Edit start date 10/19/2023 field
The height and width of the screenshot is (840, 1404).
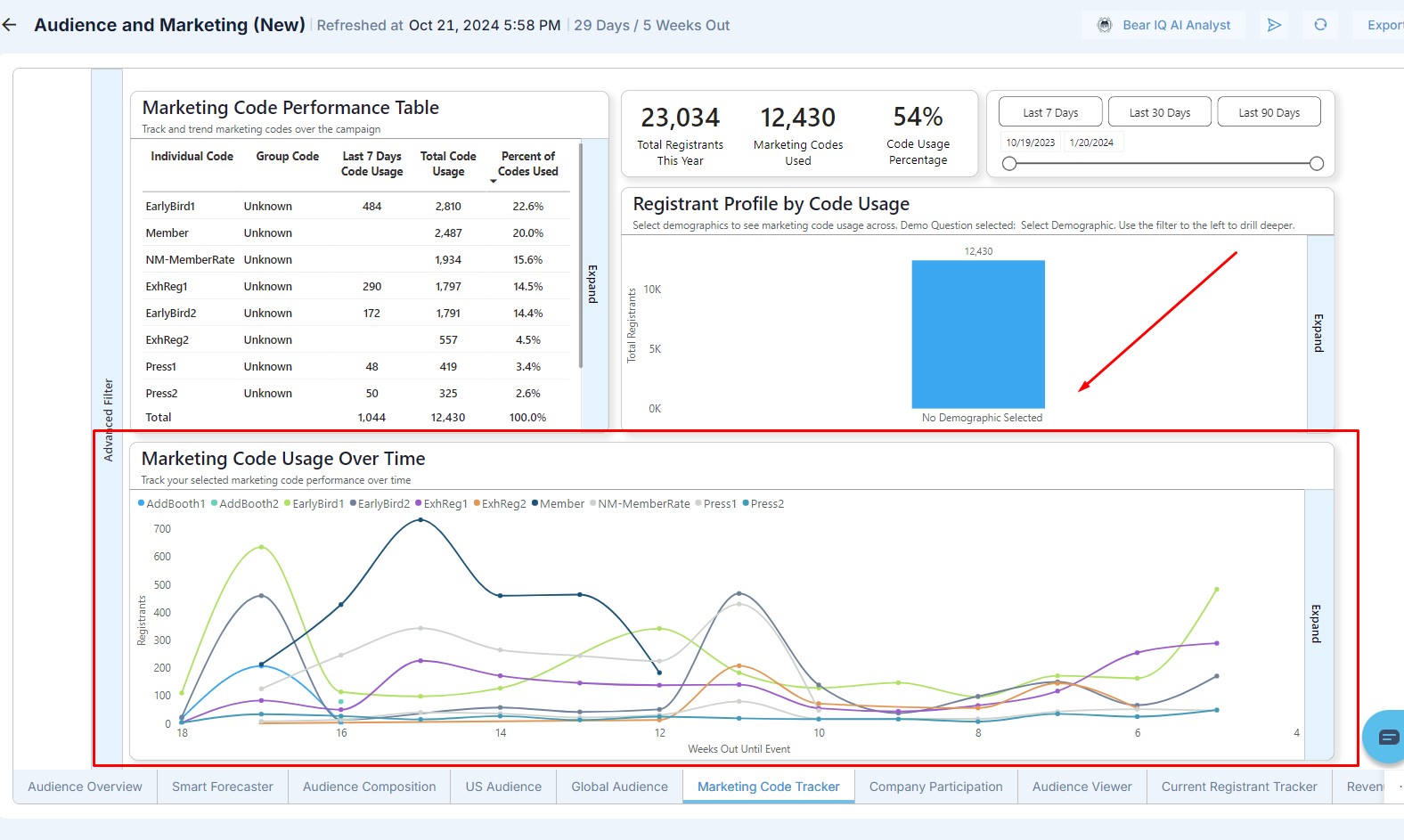(1031, 143)
